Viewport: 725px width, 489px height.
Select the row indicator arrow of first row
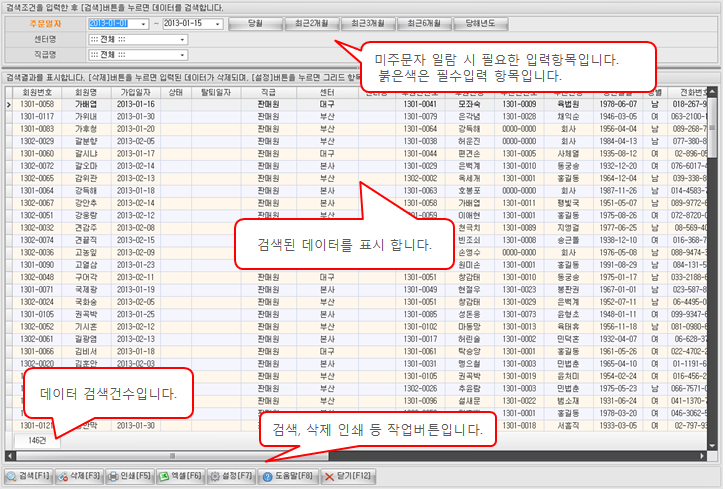[9, 105]
